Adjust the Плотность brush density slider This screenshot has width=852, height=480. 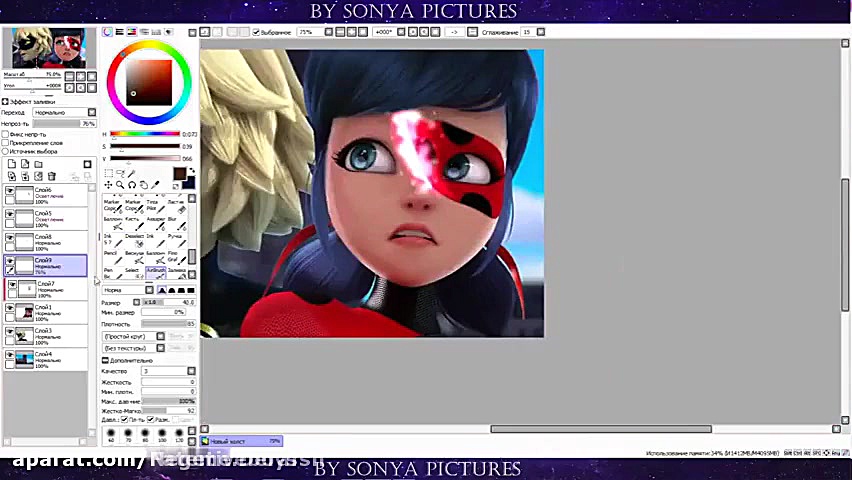click(x=168, y=323)
